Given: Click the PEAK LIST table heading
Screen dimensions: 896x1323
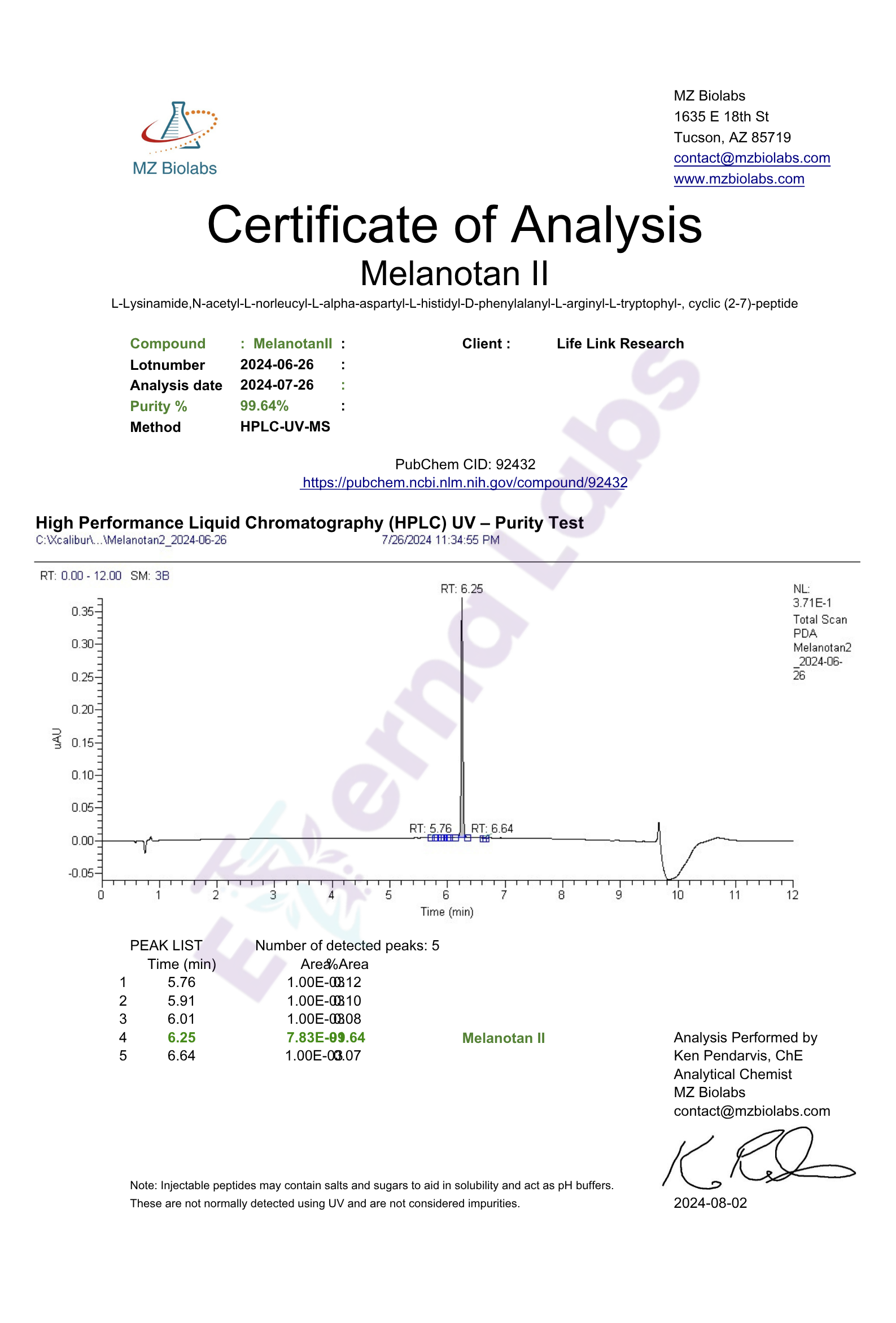Looking at the screenshot, I should click(x=165, y=945).
